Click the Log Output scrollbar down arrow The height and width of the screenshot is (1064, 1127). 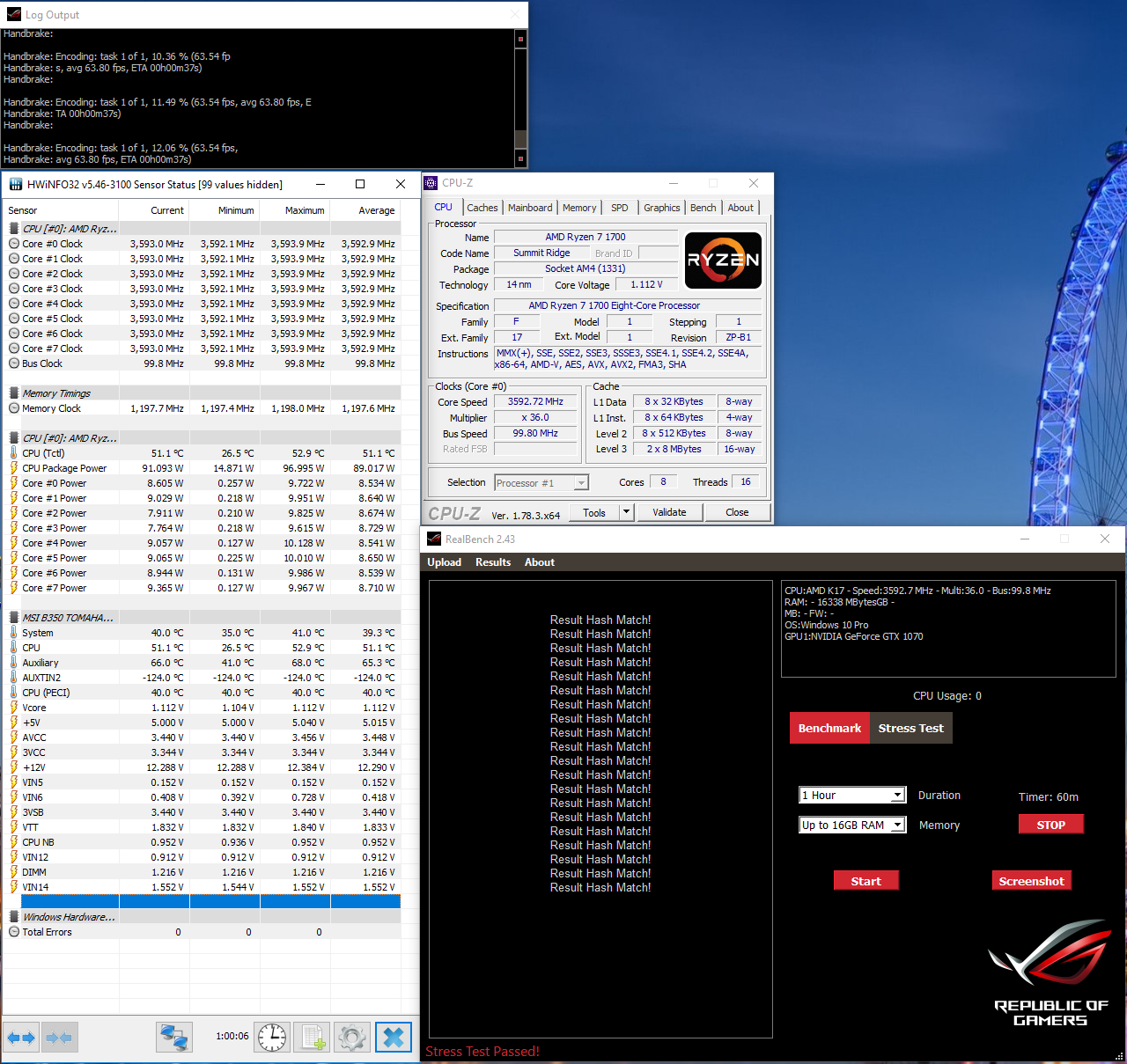coord(520,158)
